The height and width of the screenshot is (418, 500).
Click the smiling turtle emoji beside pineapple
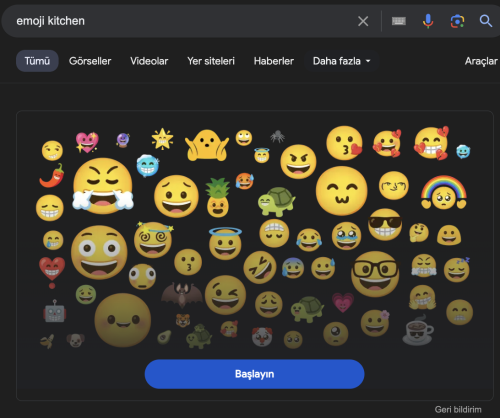coord(276,202)
